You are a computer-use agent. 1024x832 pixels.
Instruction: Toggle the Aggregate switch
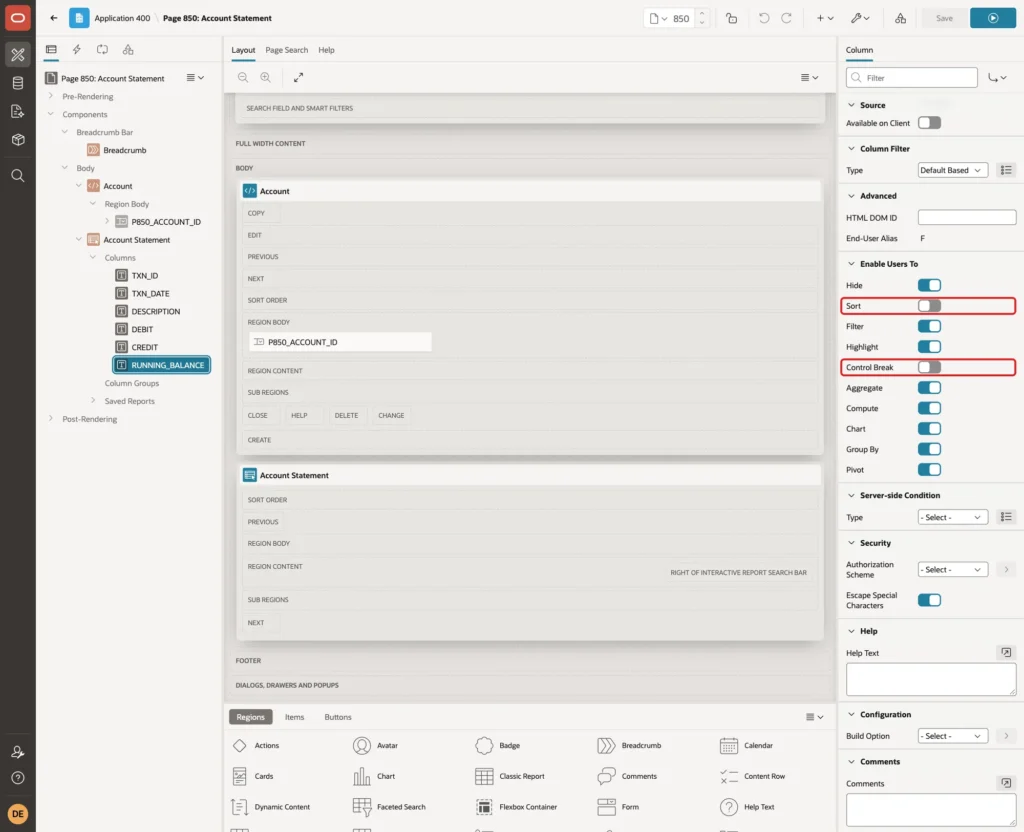tap(929, 388)
